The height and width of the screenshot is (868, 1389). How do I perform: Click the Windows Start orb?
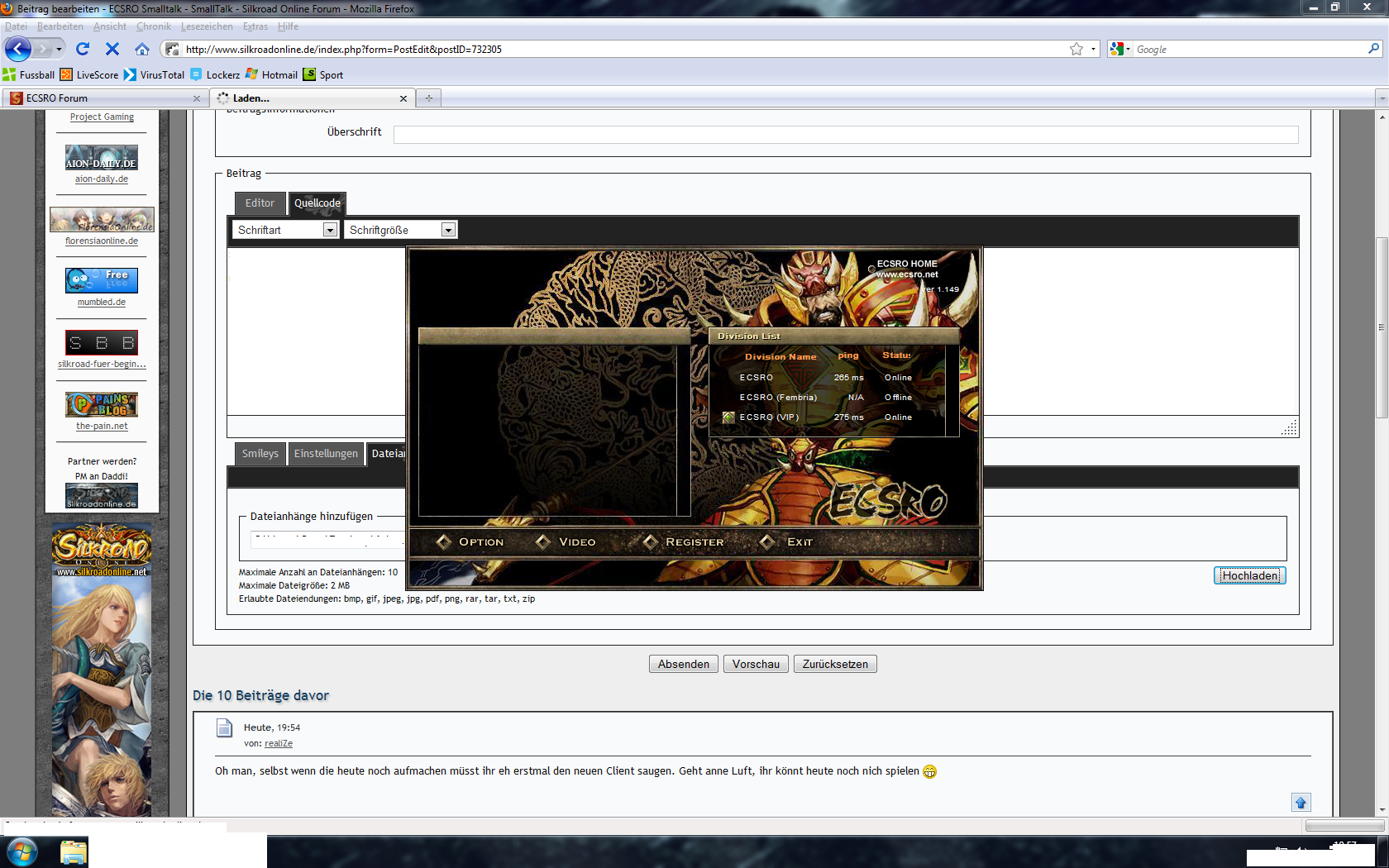point(22,852)
